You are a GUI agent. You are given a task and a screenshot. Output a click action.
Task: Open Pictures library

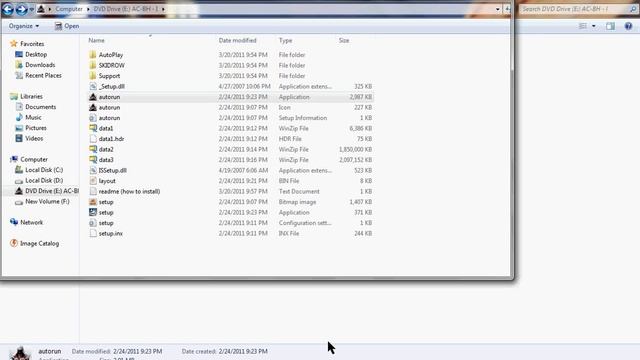pyautogui.click(x=36, y=128)
